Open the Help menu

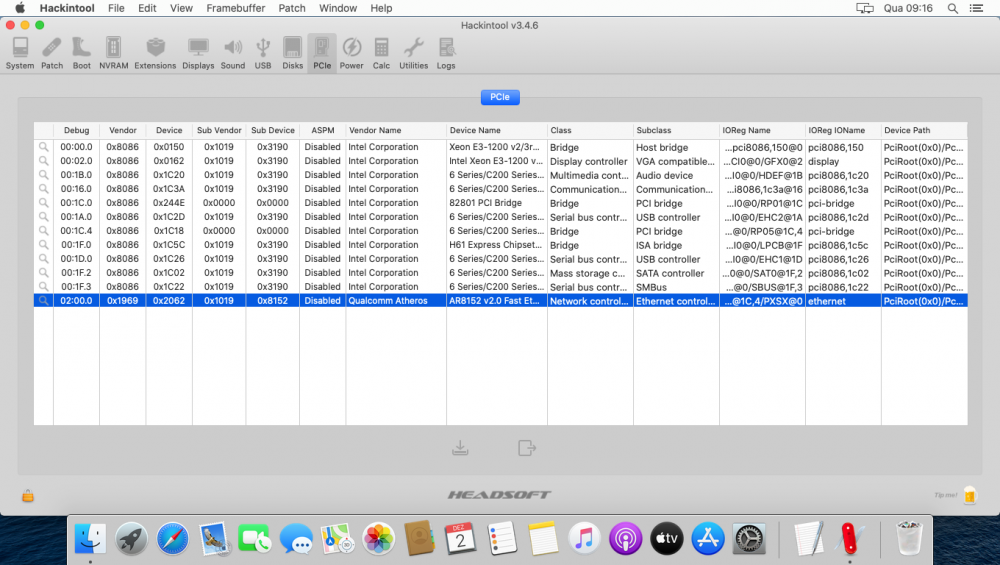(381, 8)
